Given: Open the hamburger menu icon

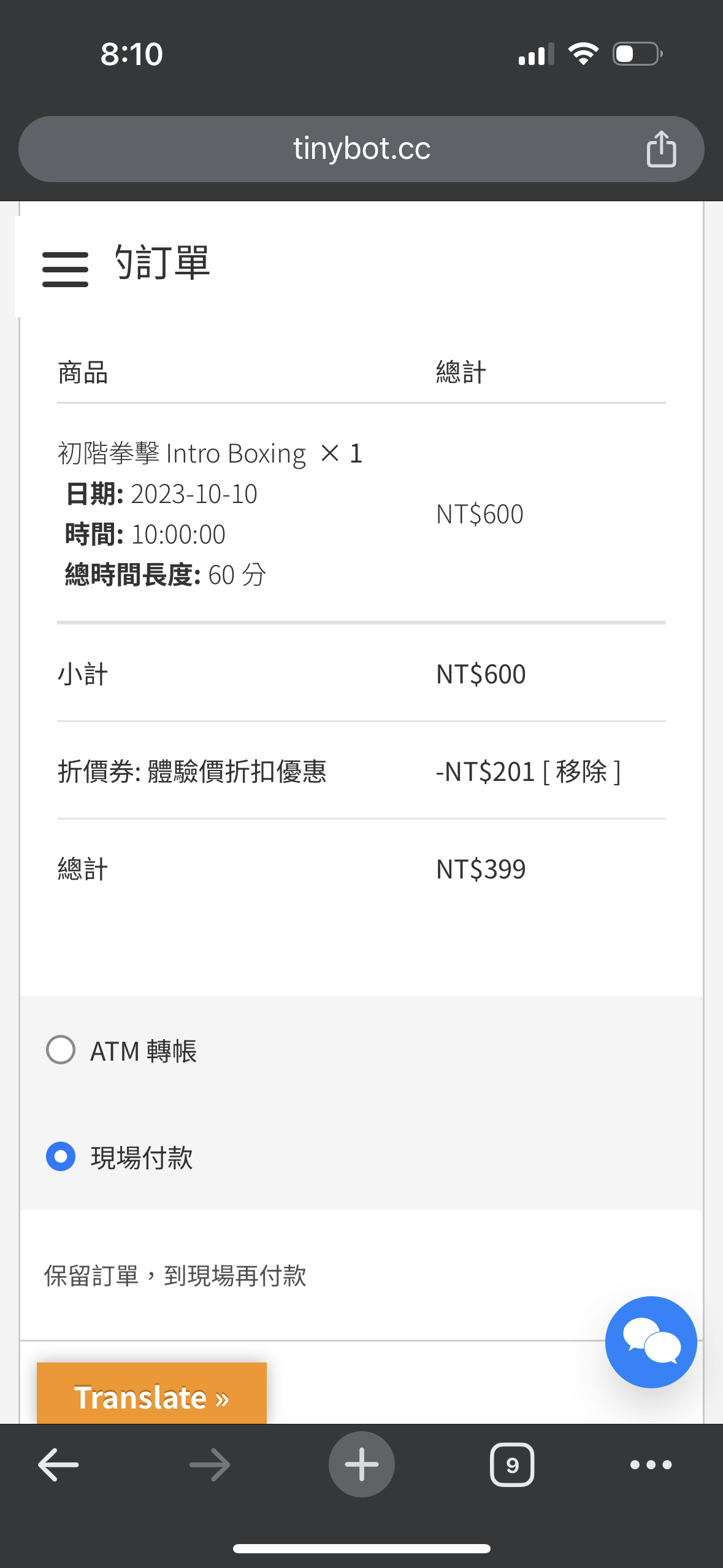Looking at the screenshot, I should 65,269.
